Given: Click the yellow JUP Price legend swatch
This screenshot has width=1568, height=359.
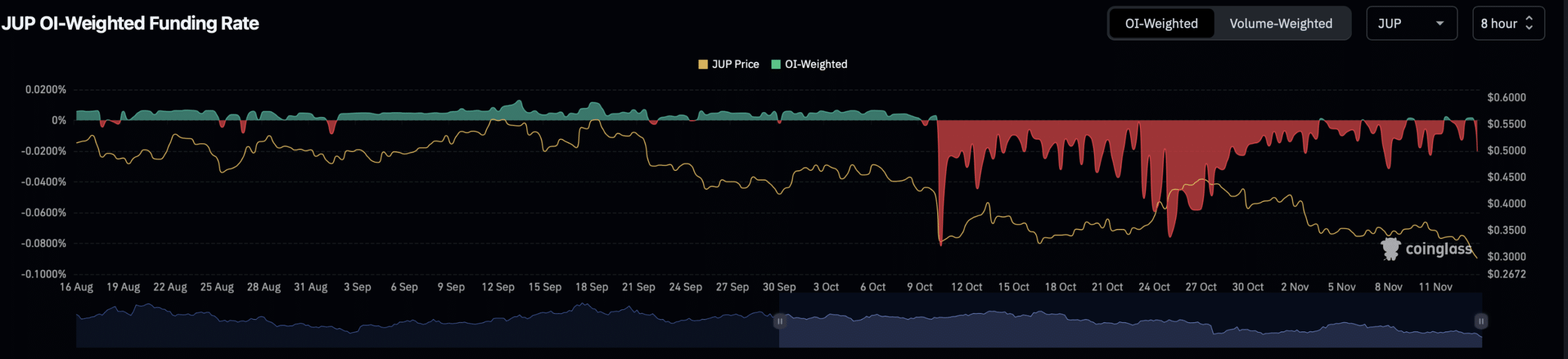Looking at the screenshot, I should coord(703,64).
